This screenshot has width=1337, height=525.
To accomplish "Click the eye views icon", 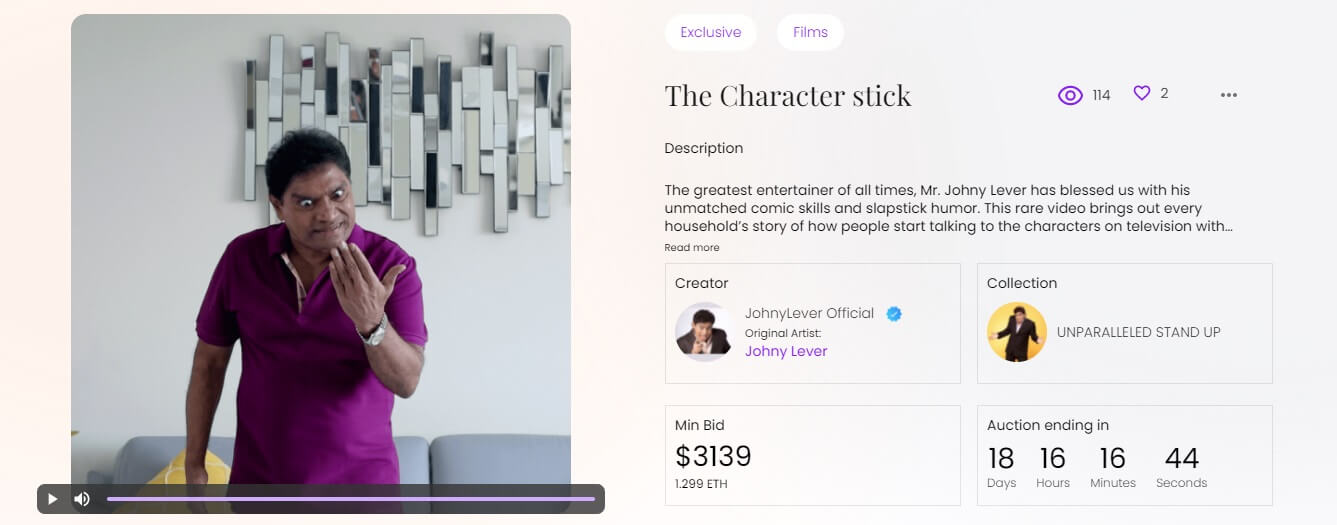I will pyautogui.click(x=1070, y=96).
